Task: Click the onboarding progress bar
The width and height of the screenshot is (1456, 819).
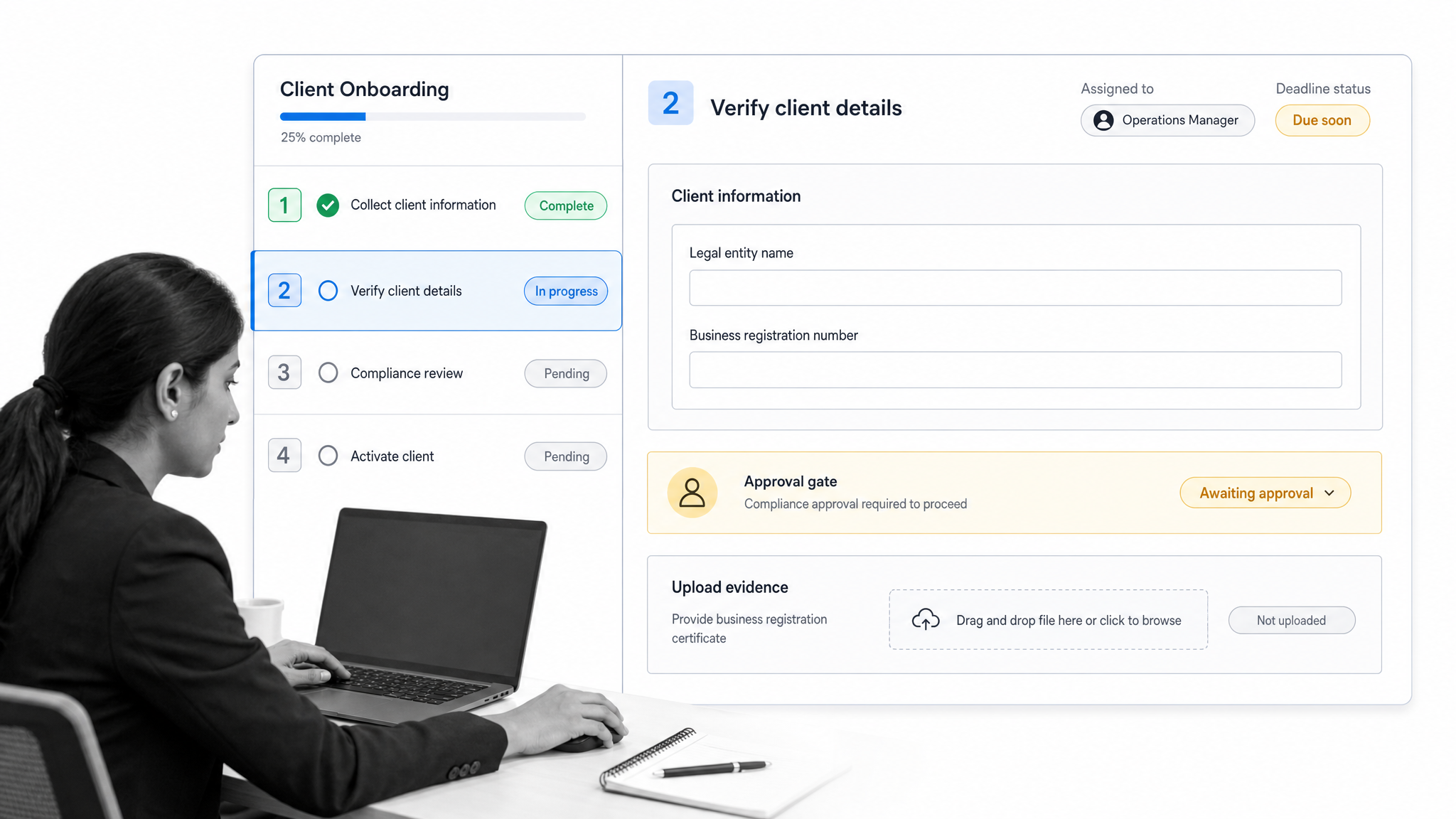Action: [433, 117]
